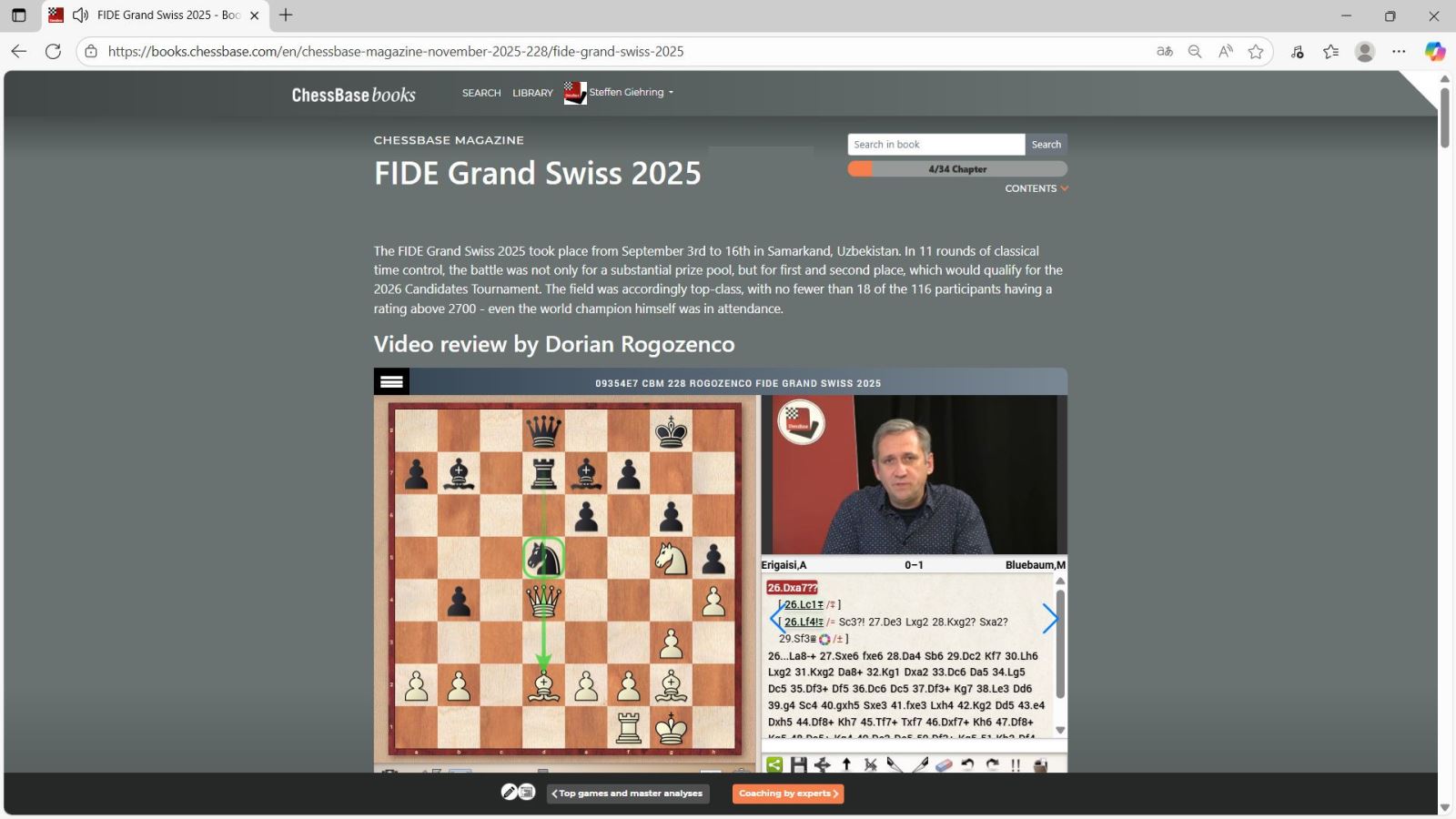Image resolution: width=1456 pixels, height=819 pixels.
Task: Toggle favorite star for this page
Action: [1256, 52]
